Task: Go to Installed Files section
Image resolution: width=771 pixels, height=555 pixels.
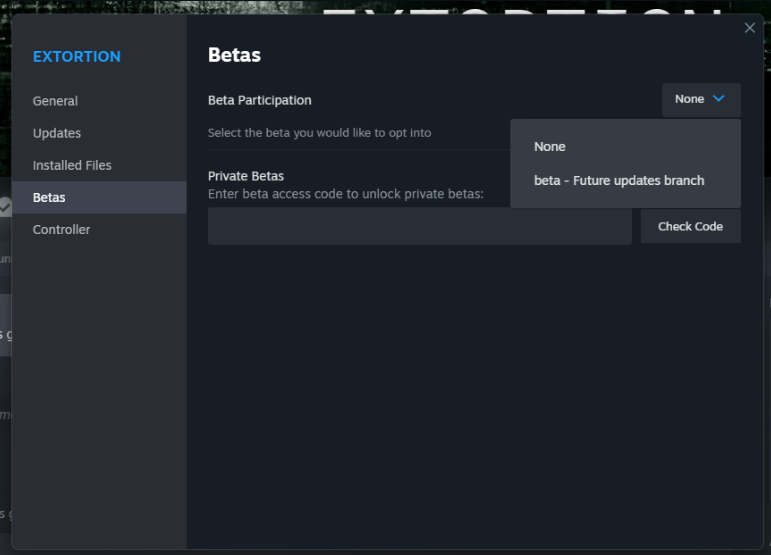Action: [99, 165]
